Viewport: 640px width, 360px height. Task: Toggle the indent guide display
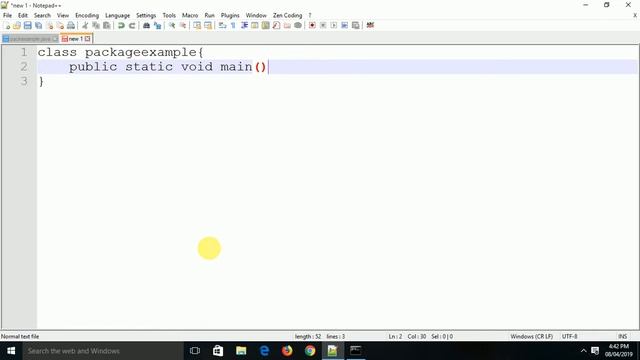tap(244, 25)
